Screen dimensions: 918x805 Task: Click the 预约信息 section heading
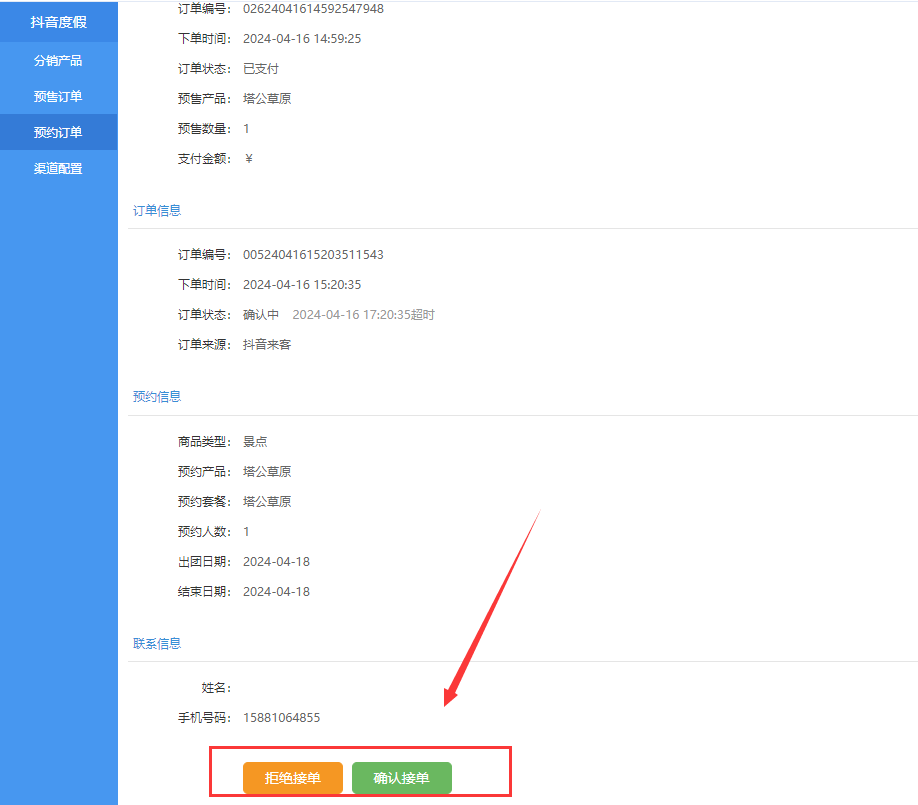pos(157,396)
